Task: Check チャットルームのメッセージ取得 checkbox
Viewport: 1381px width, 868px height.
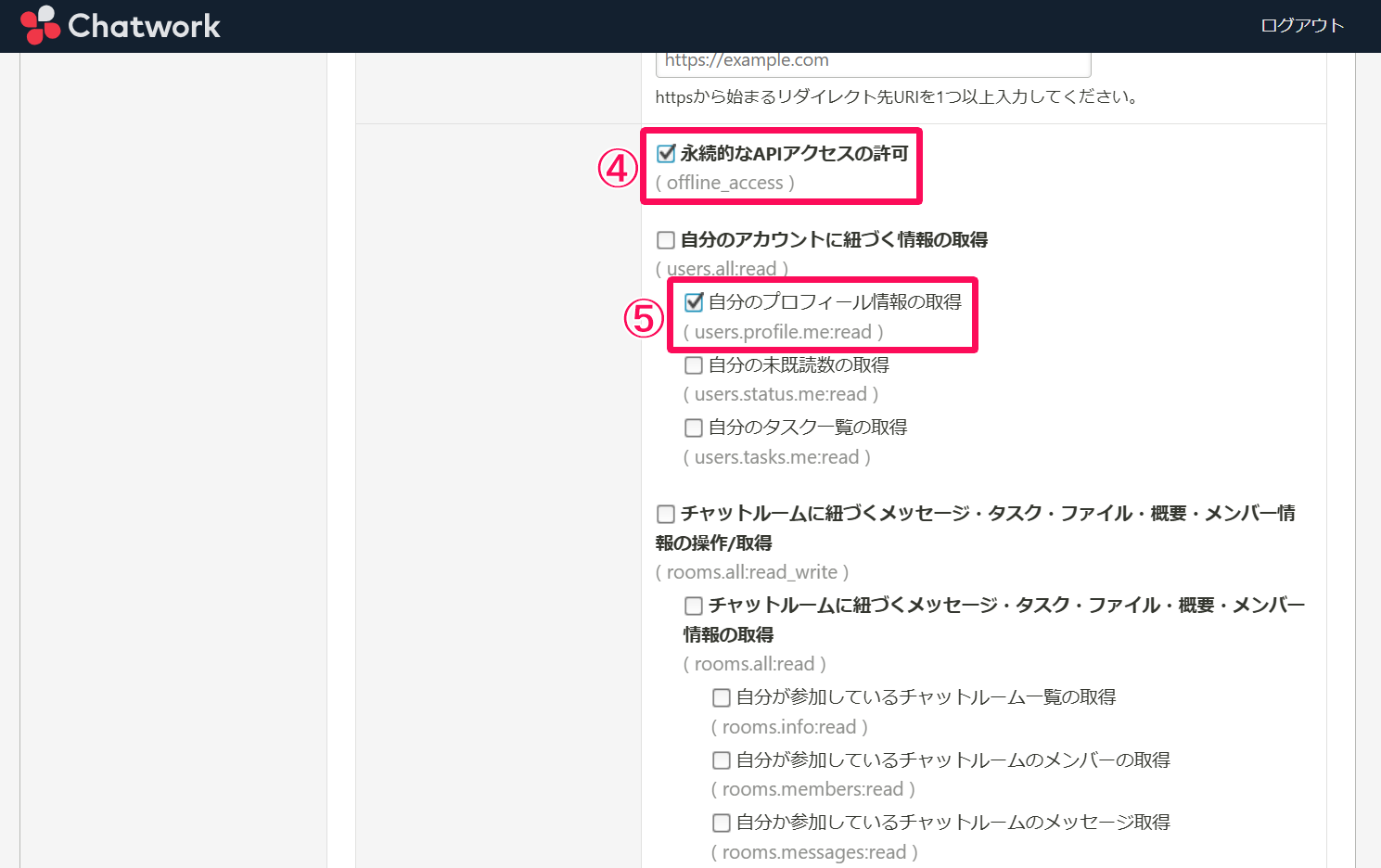Action: coord(722,823)
